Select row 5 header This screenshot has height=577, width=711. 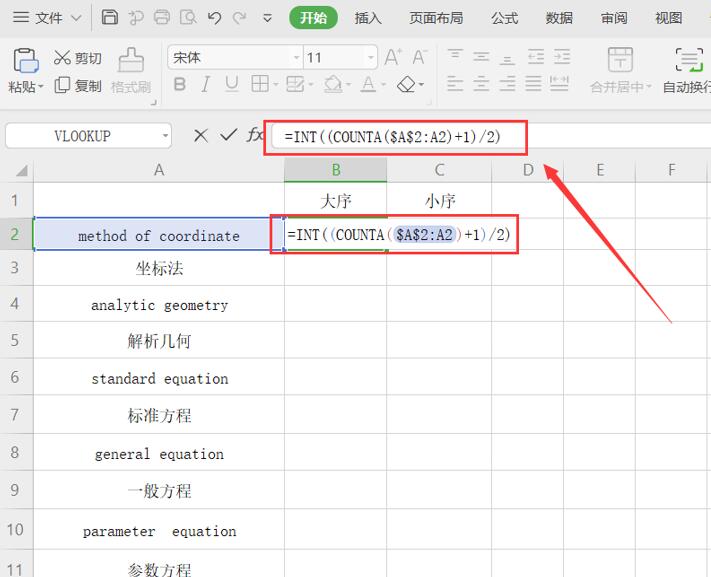16,340
